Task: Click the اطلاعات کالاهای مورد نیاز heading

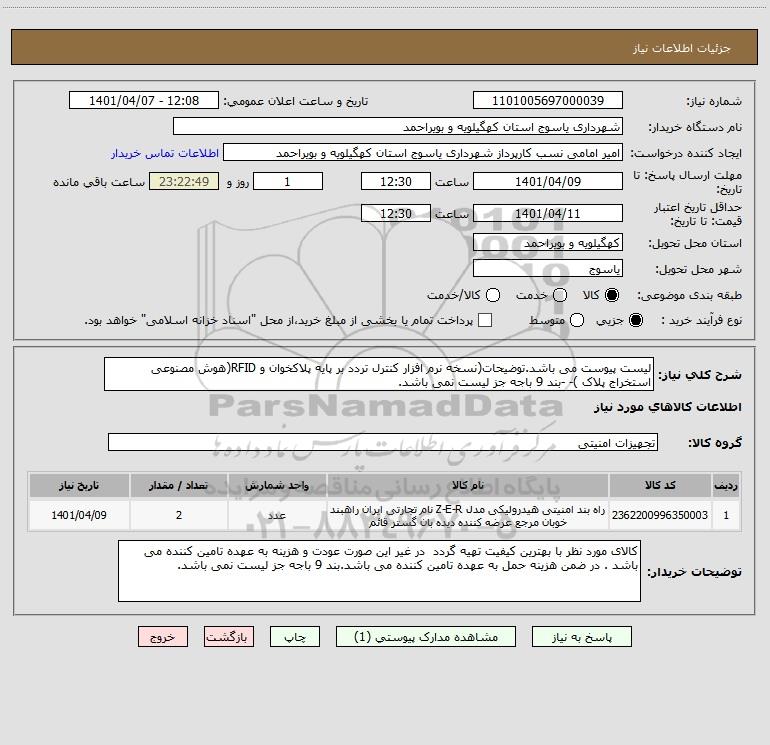Action: 667,407
